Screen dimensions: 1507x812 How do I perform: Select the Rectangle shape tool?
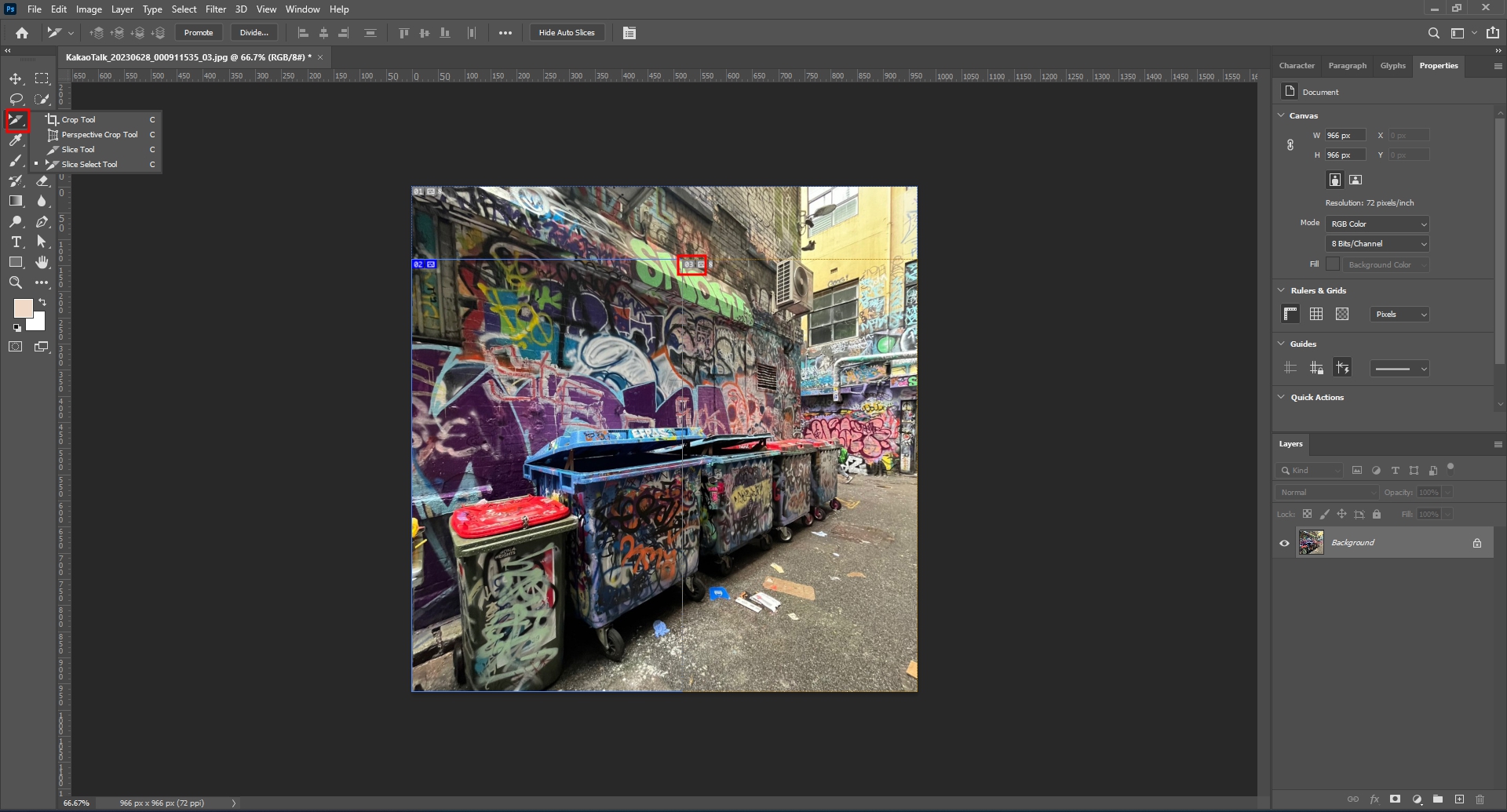click(16, 263)
